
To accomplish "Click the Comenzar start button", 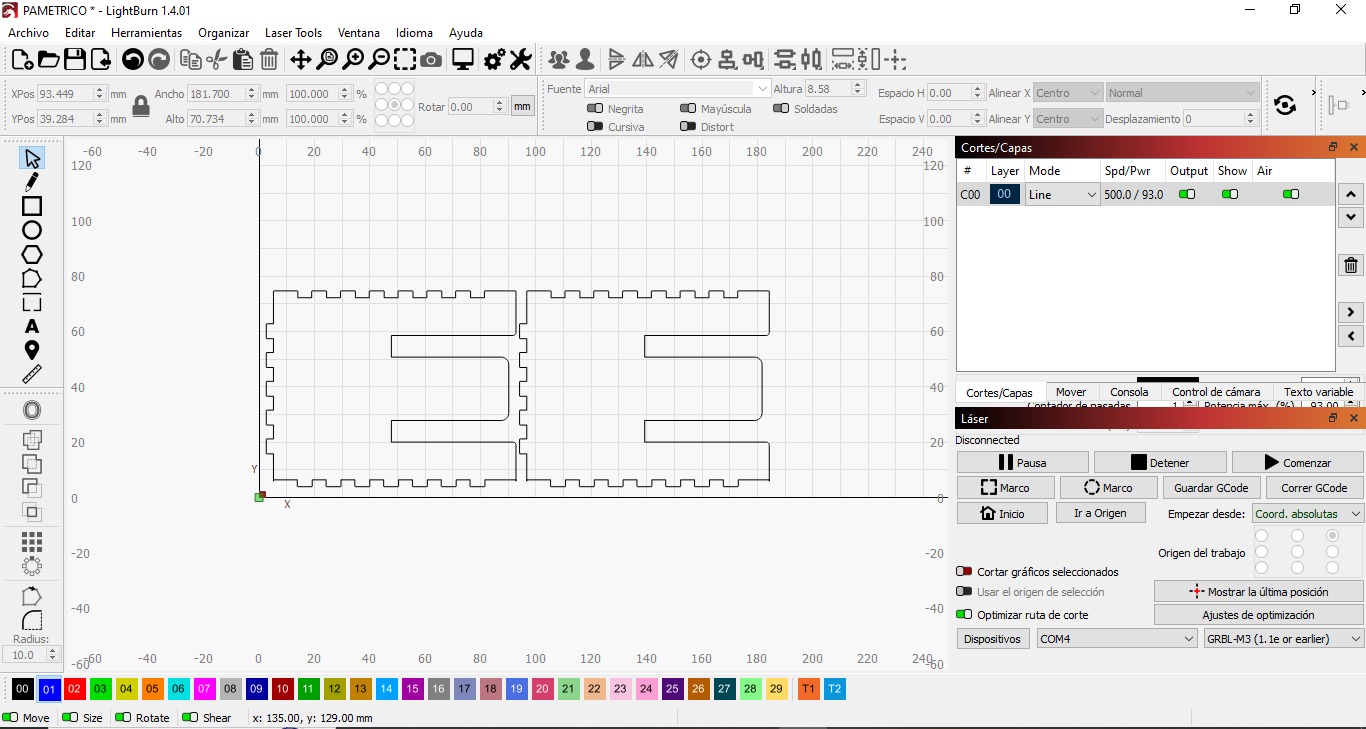I will click(x=1297, y=462).
